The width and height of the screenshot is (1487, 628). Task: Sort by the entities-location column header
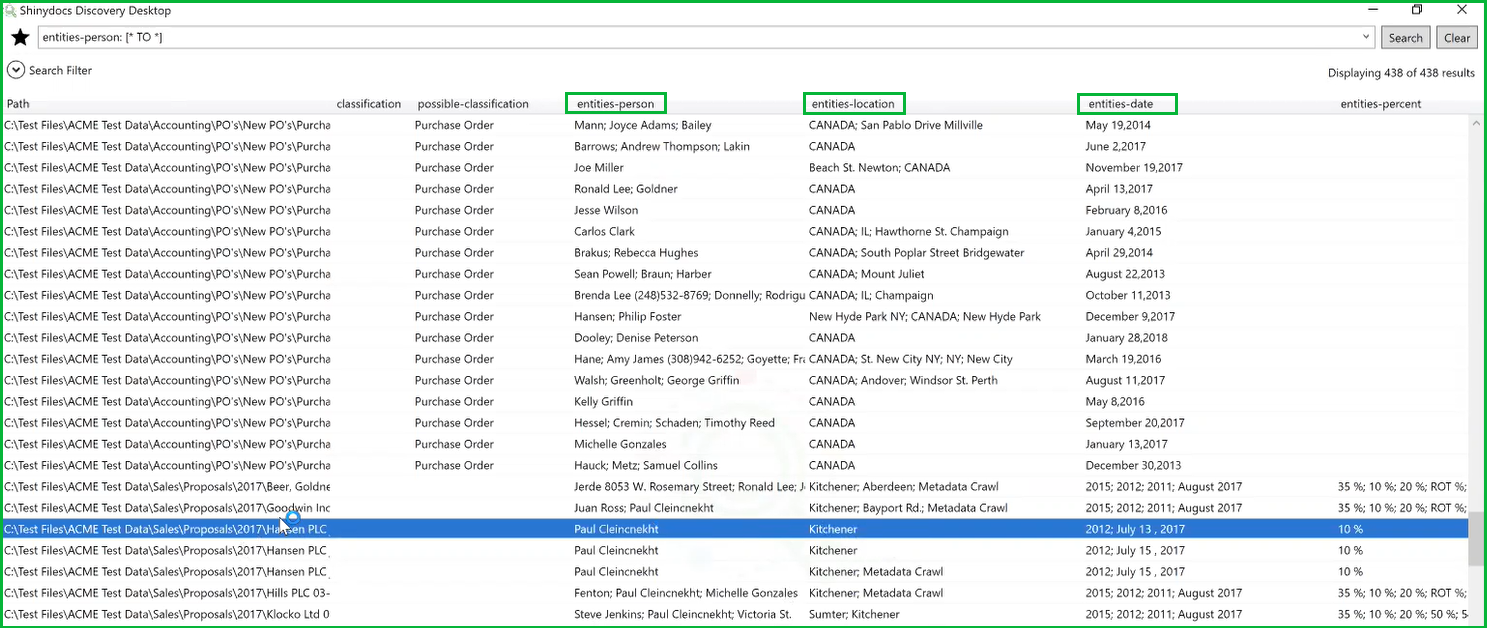[x=853, y=104]
